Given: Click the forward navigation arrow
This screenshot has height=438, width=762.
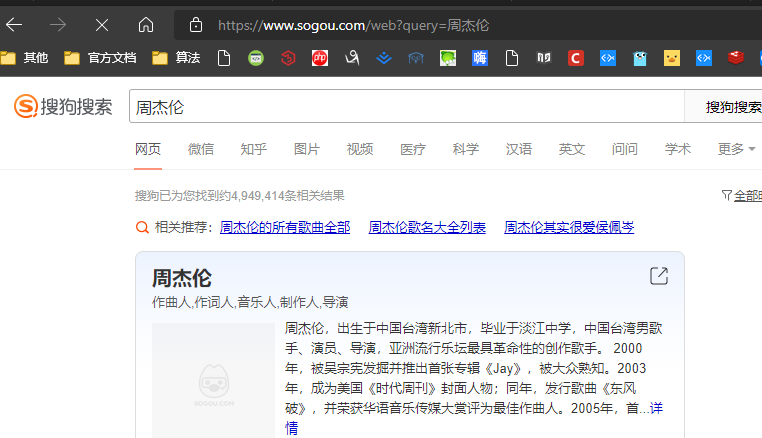Looking at the screenshot, I should point(58,24).
